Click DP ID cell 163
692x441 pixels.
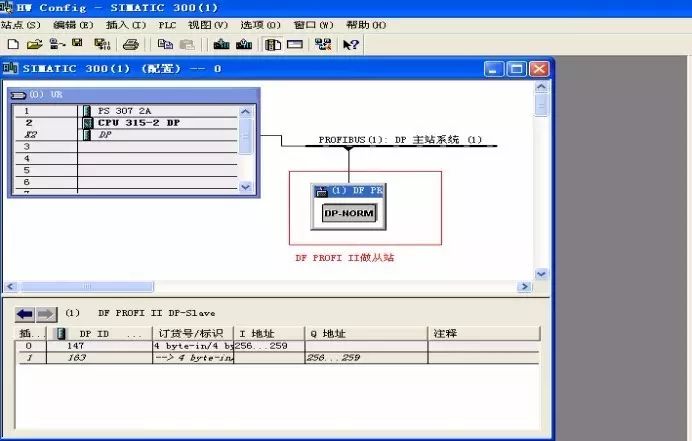point(99,358)
